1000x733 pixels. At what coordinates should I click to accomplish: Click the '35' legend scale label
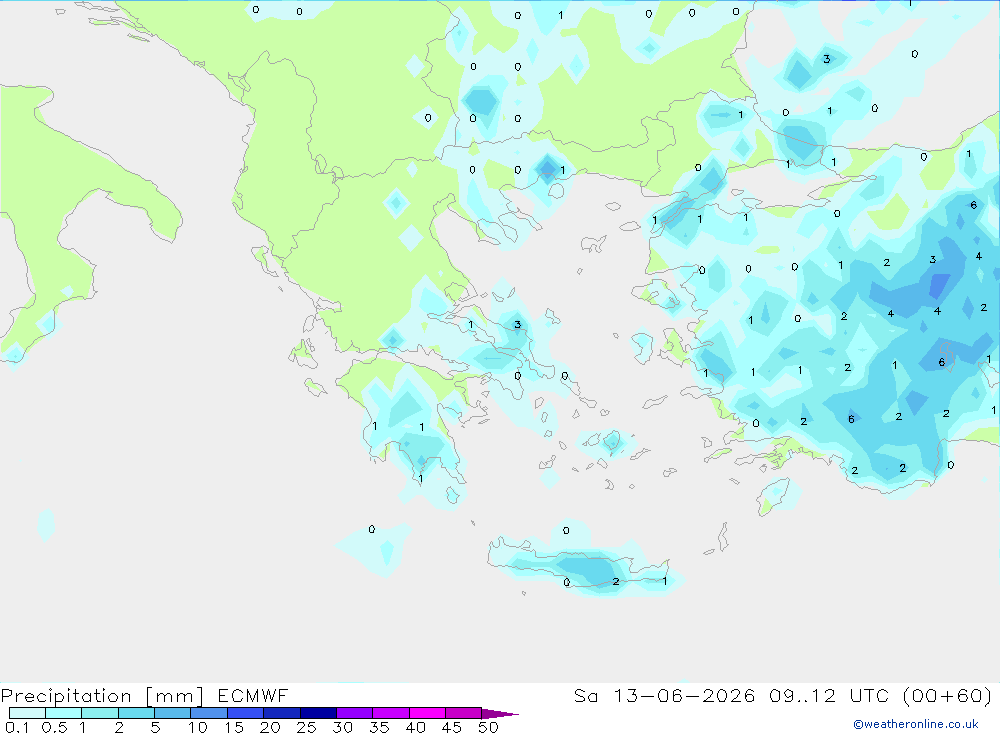379,727
